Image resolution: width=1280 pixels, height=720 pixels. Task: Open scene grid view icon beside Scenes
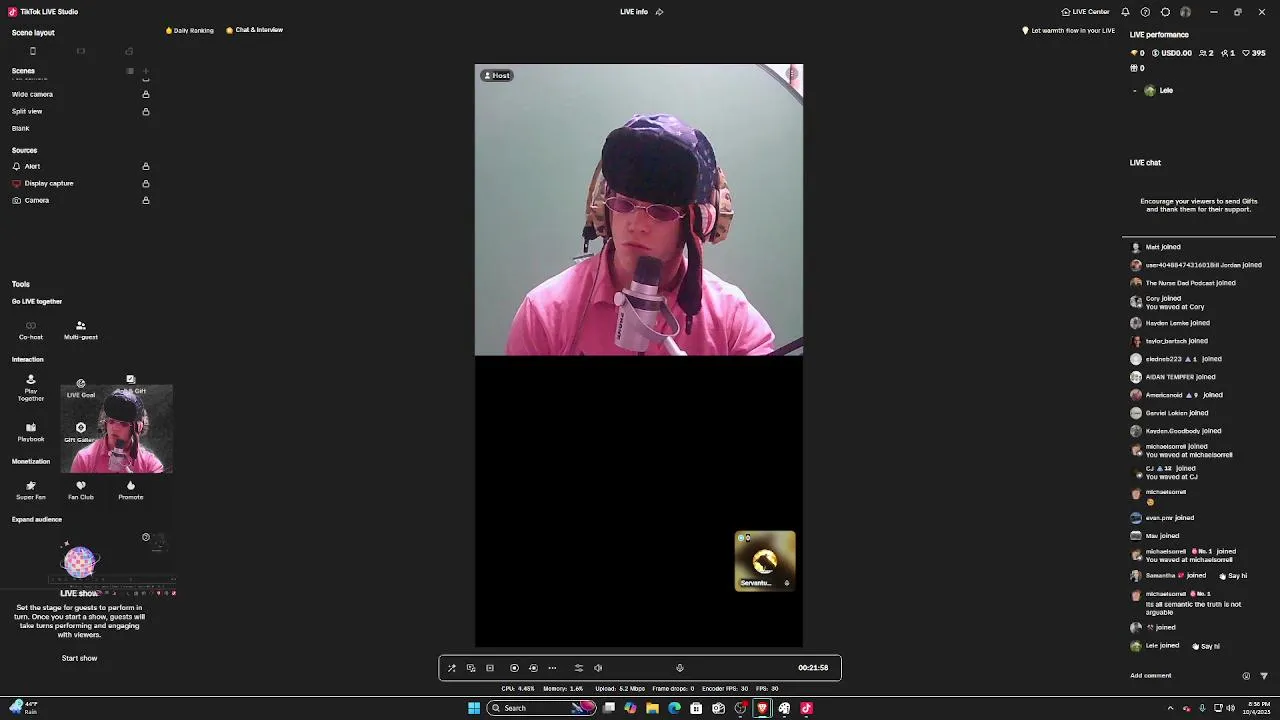[x=130, y=72]
